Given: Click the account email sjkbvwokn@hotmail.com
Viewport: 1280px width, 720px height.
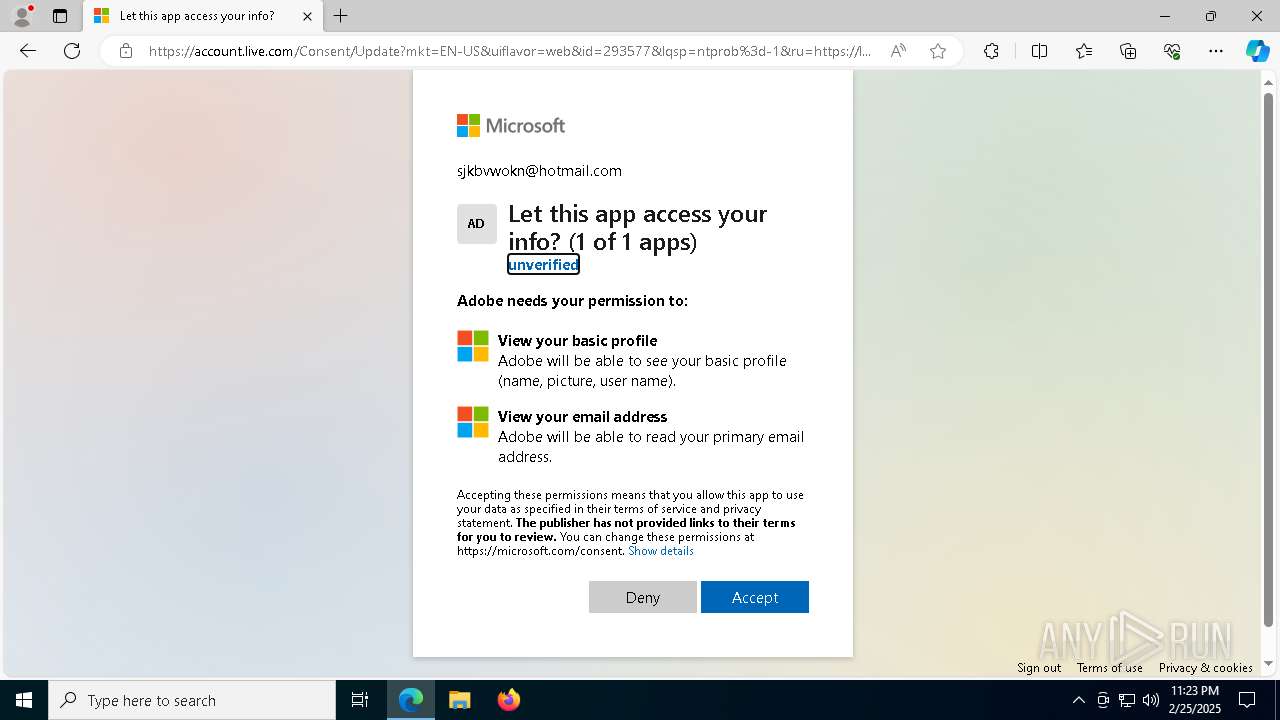Looking at the screenshot, I should (x=540, y=171).
